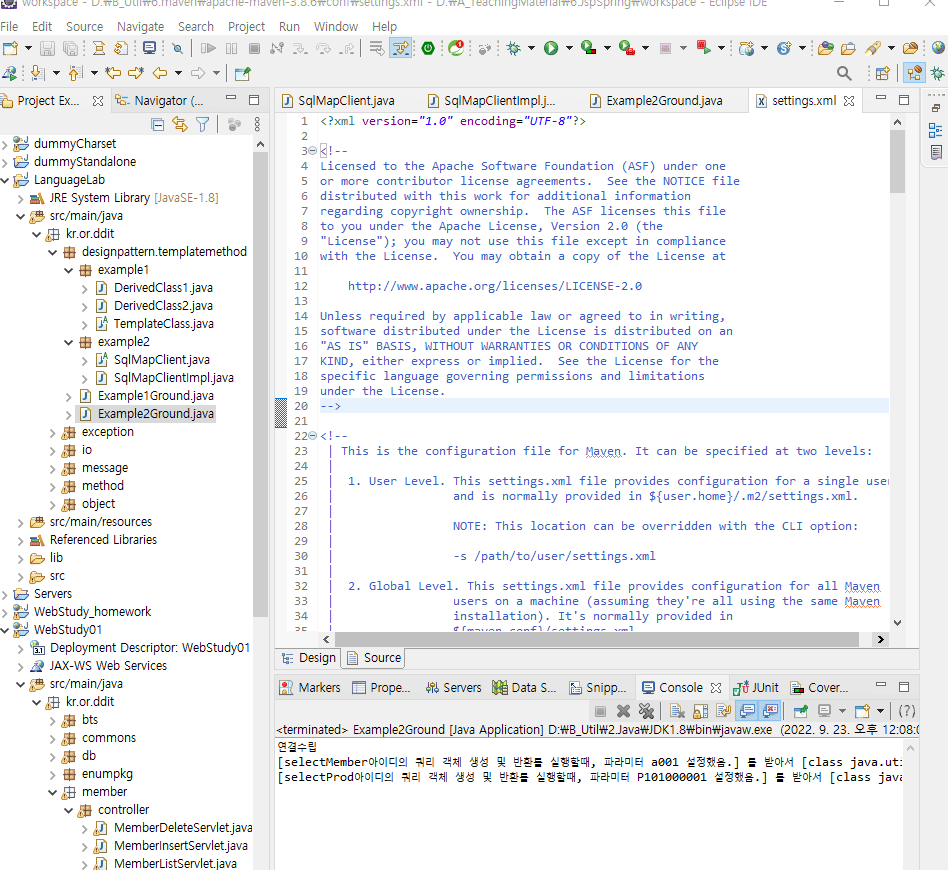This screenshot has height=870, width=948.
Task: Select SqlMapClientImpl.java in the tree
Action: pos(174,378)
